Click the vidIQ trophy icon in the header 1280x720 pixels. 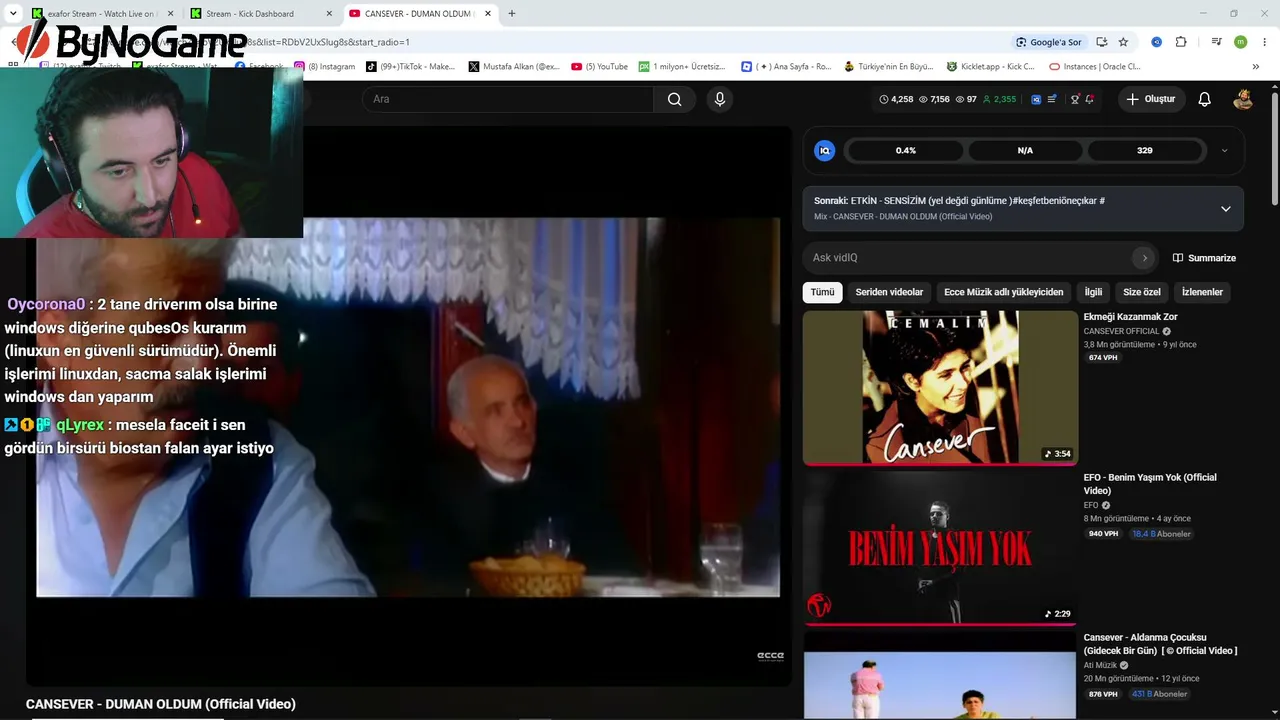click(x=1075, y=99)
